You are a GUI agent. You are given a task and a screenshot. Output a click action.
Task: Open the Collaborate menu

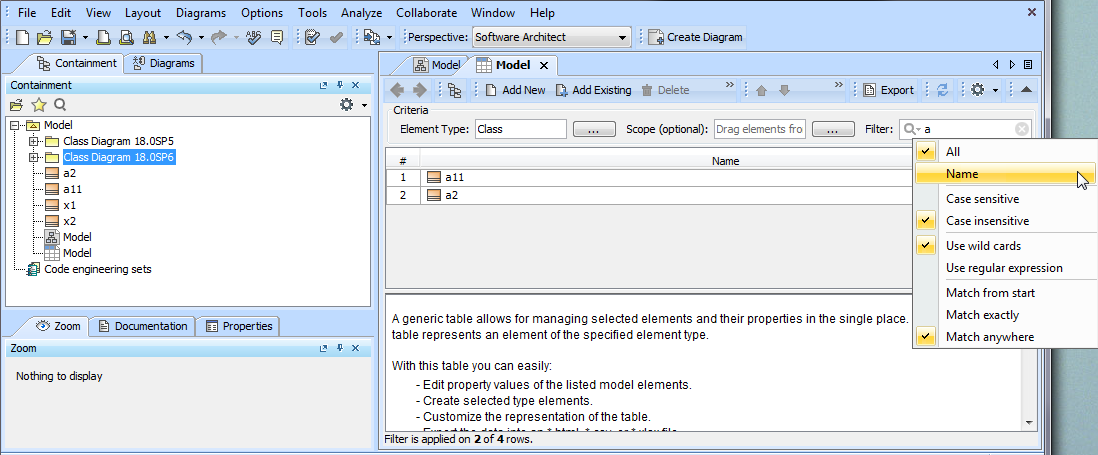tap(426, 13)
